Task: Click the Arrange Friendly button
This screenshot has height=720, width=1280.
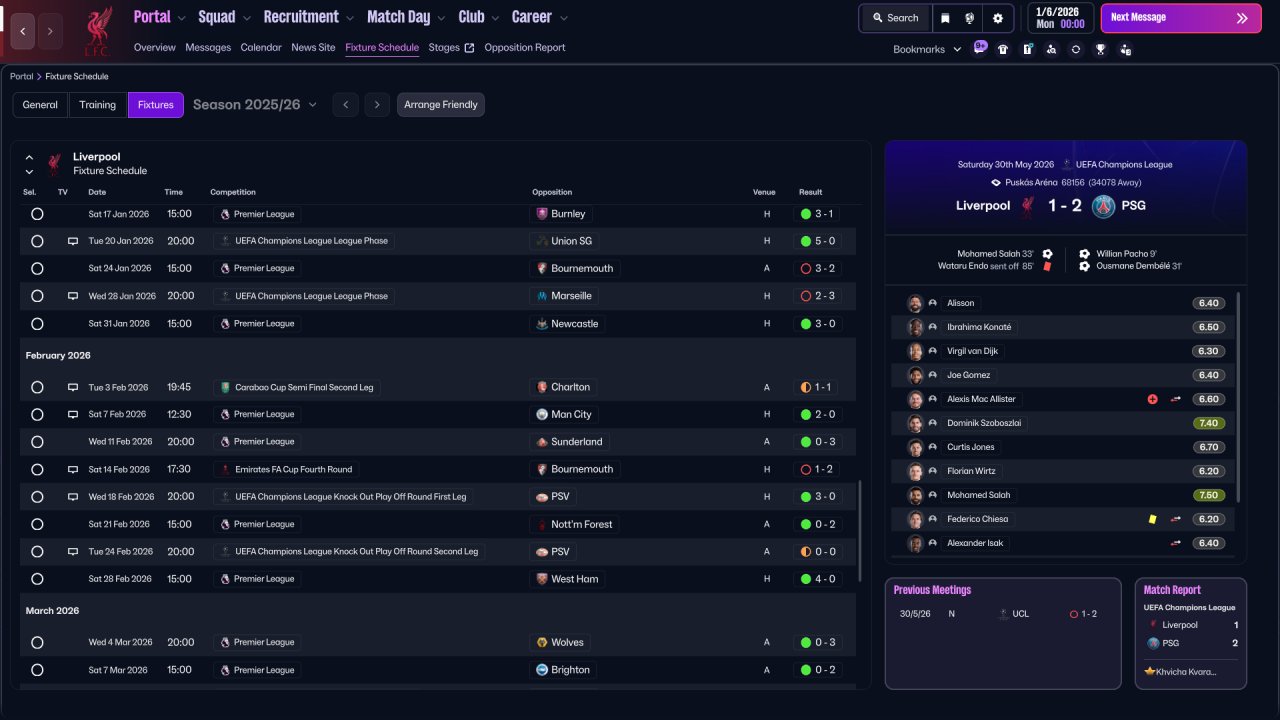Action: [441, 105]
